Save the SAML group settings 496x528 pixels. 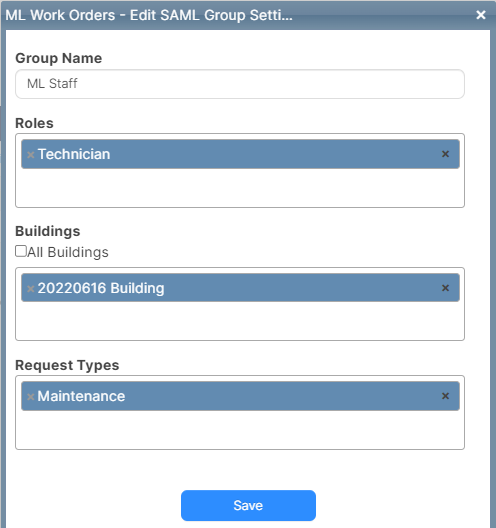tap(248, 505)
